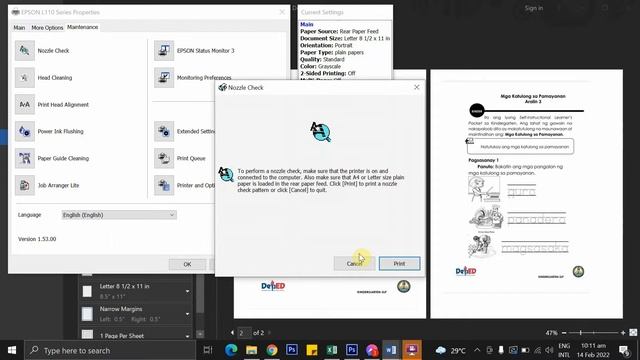
Task: Open EPSON Status Monitor 3
Action: coord(164,51)
